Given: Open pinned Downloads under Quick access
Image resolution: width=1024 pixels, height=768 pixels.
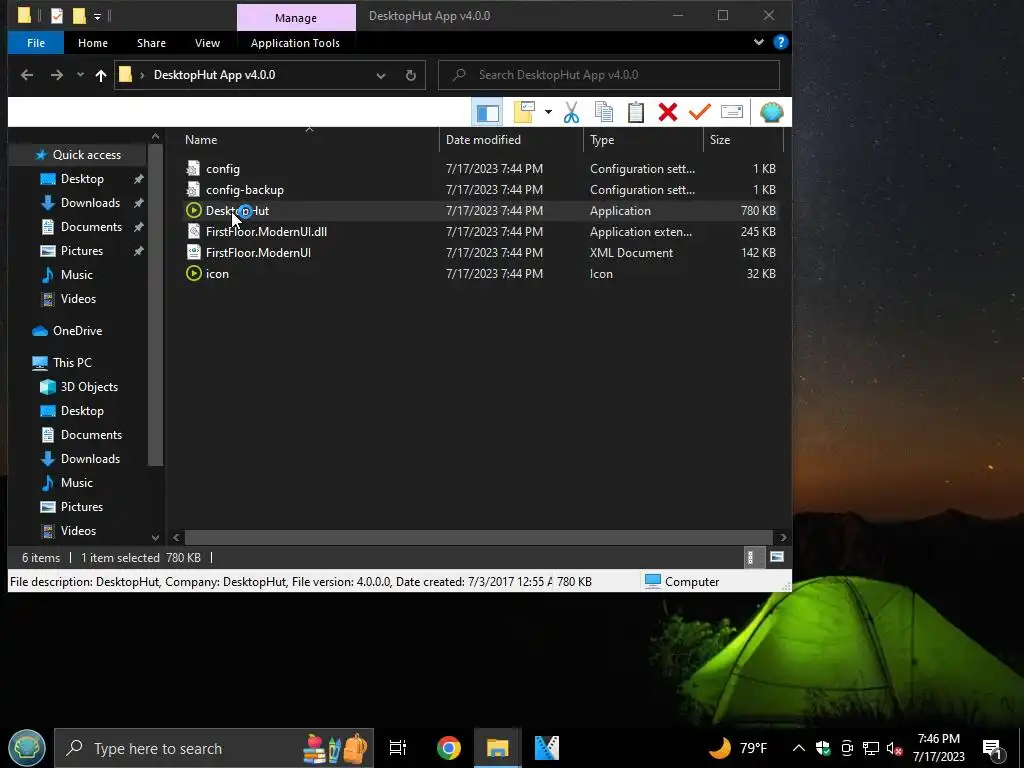Looking at the screenshot, I should click(90, 203).
